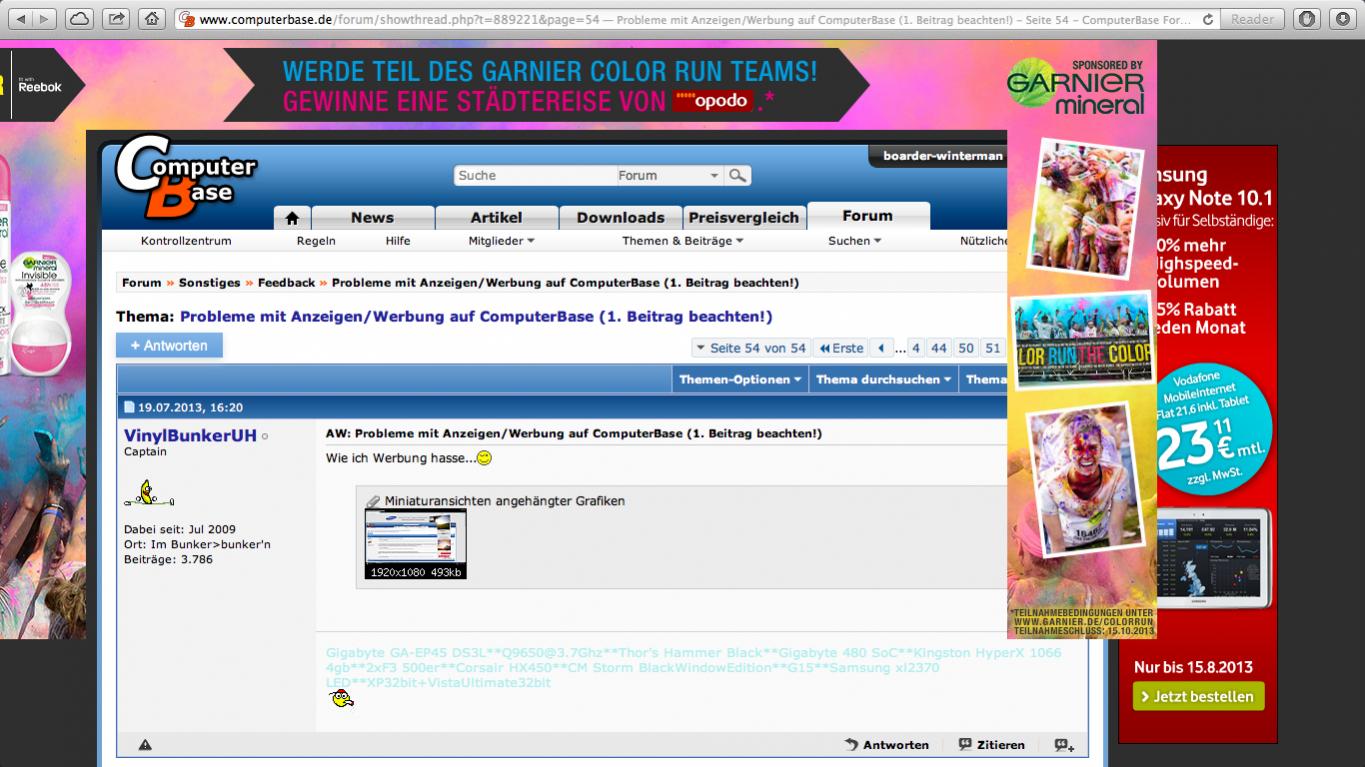The width and height of the screenshot is (1365, 767).
Task: Go to page 44 in pagination
Action: (x=938, y=348)
